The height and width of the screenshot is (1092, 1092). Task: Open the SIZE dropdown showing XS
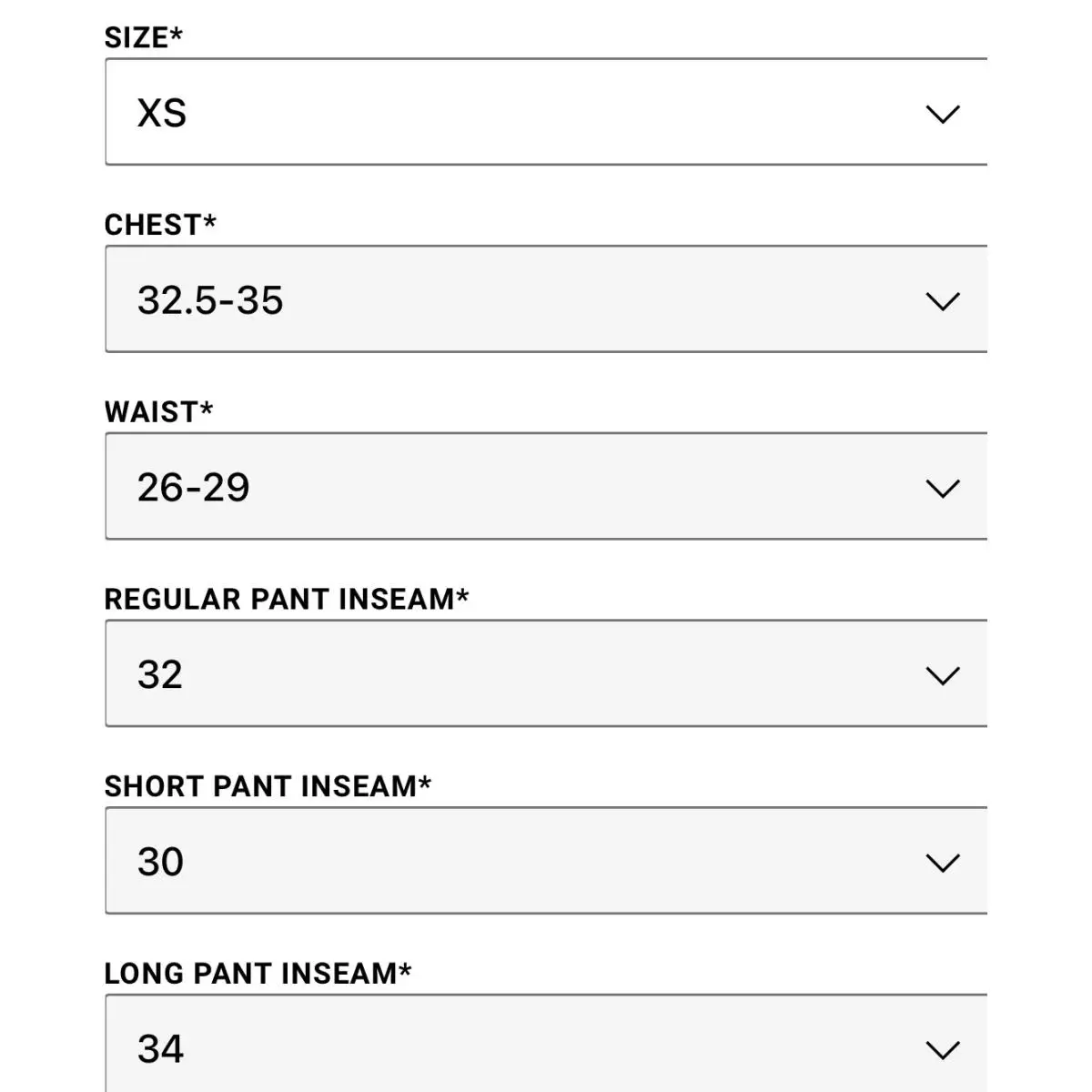[546, 112]
